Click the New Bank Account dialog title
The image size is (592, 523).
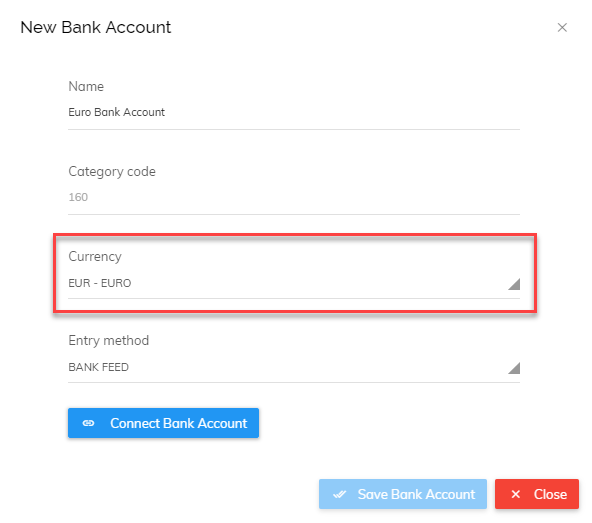[96, 28]
